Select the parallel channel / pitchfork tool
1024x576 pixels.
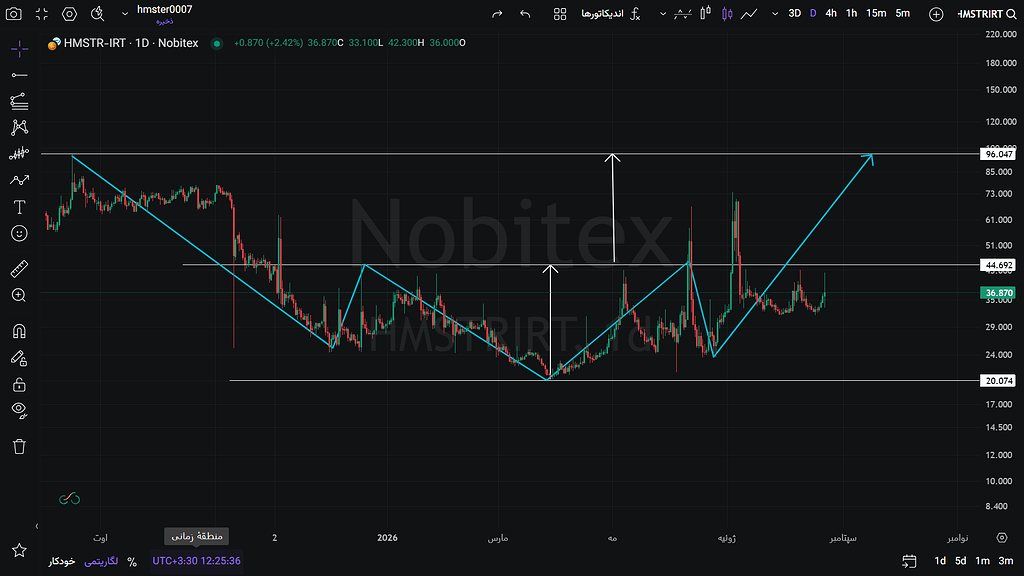pos(20,101)
